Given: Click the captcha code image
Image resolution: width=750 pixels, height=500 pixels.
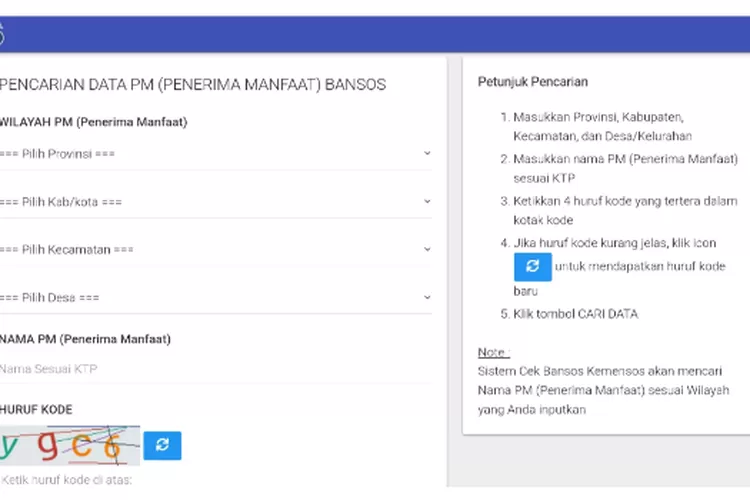Looking at the screenshot, I should [70, 445].
